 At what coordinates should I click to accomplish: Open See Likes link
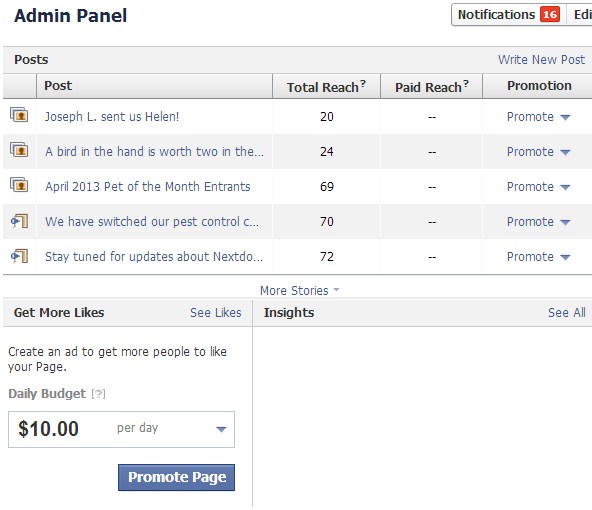coord(216,313)
